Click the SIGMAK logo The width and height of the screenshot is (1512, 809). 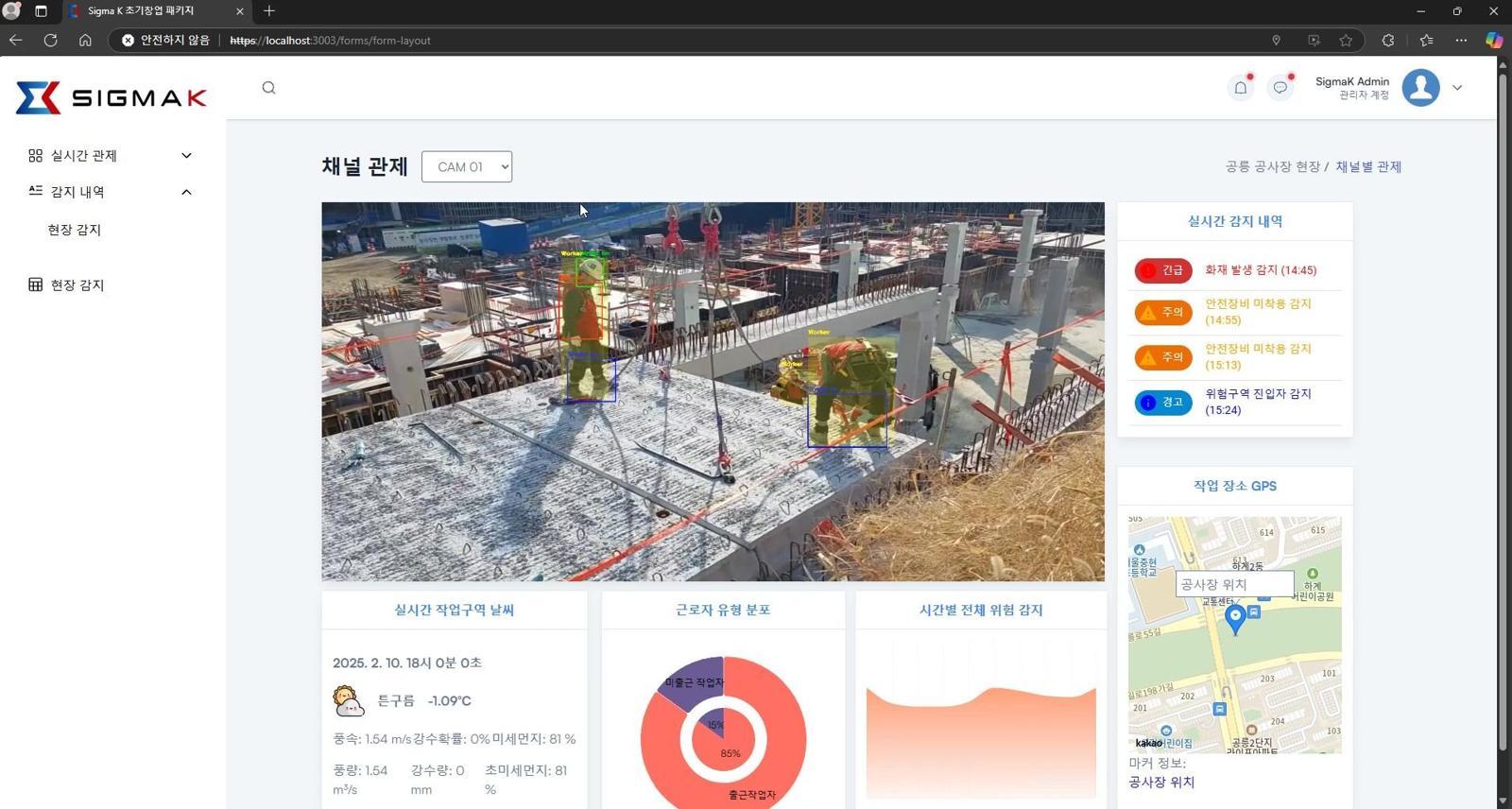coord(112,98)
